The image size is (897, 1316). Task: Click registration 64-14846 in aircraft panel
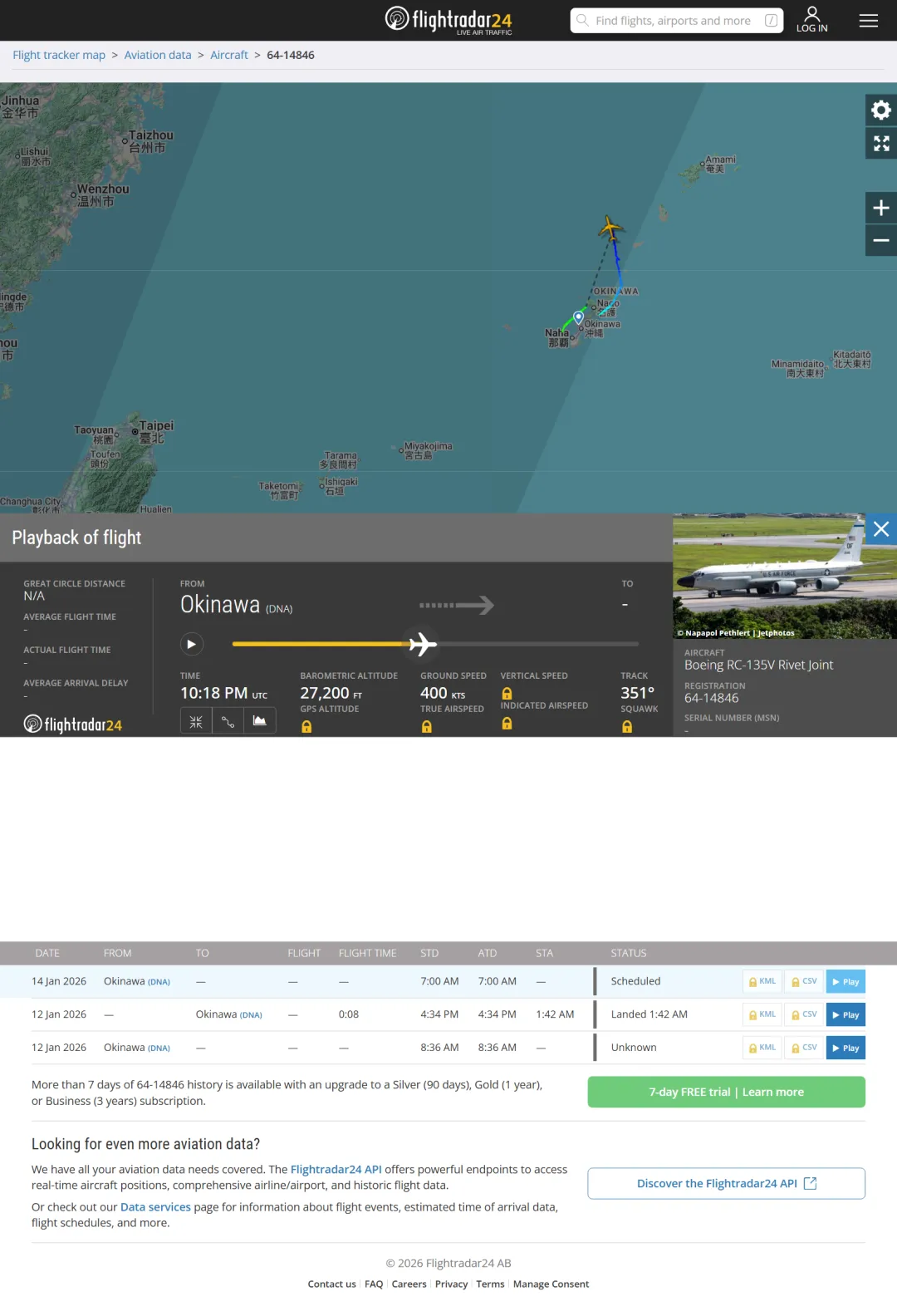[x=711, y=698]
